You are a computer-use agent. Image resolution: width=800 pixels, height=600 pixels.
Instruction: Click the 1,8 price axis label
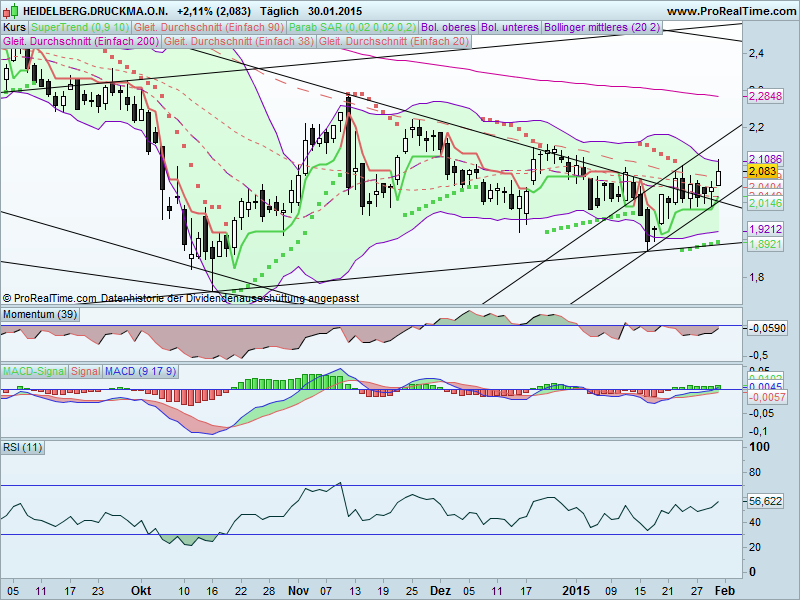pos(756,278)
